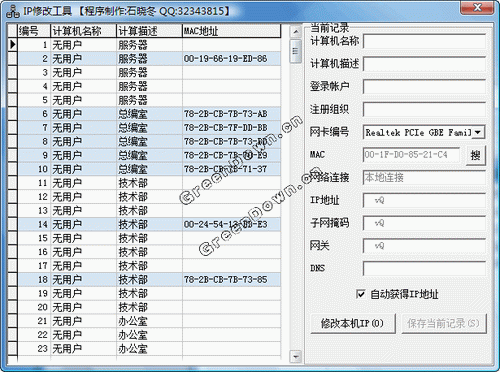500x372 pixels.
Task: Select the MAC cell in row 14
Action: point(231,224)
